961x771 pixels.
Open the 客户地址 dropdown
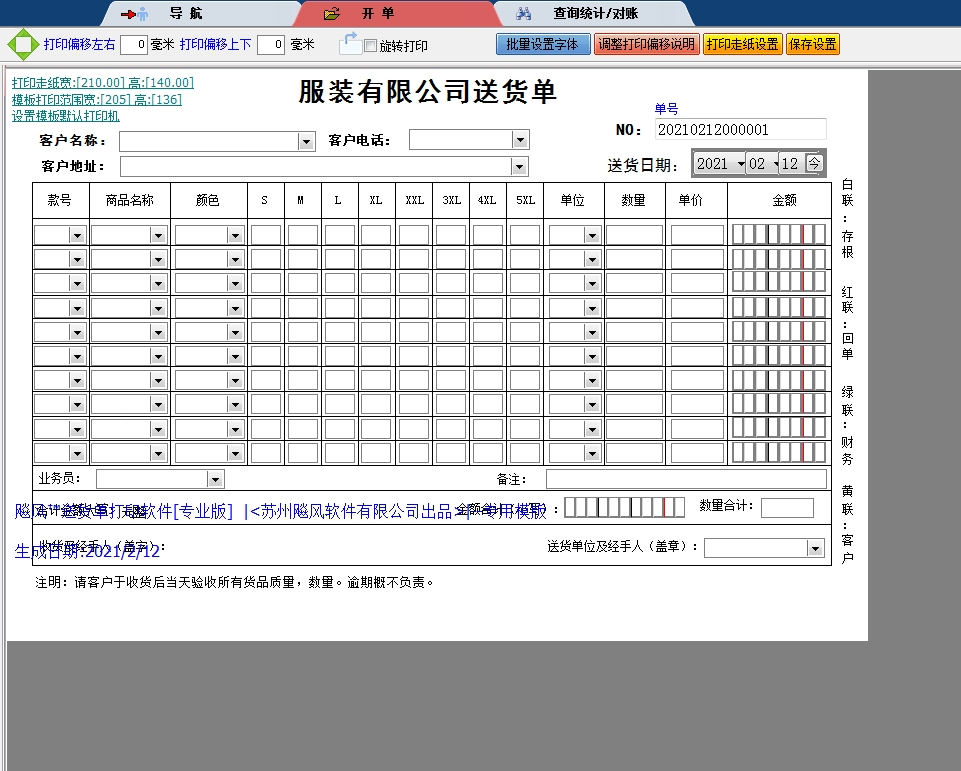point(518,165)
